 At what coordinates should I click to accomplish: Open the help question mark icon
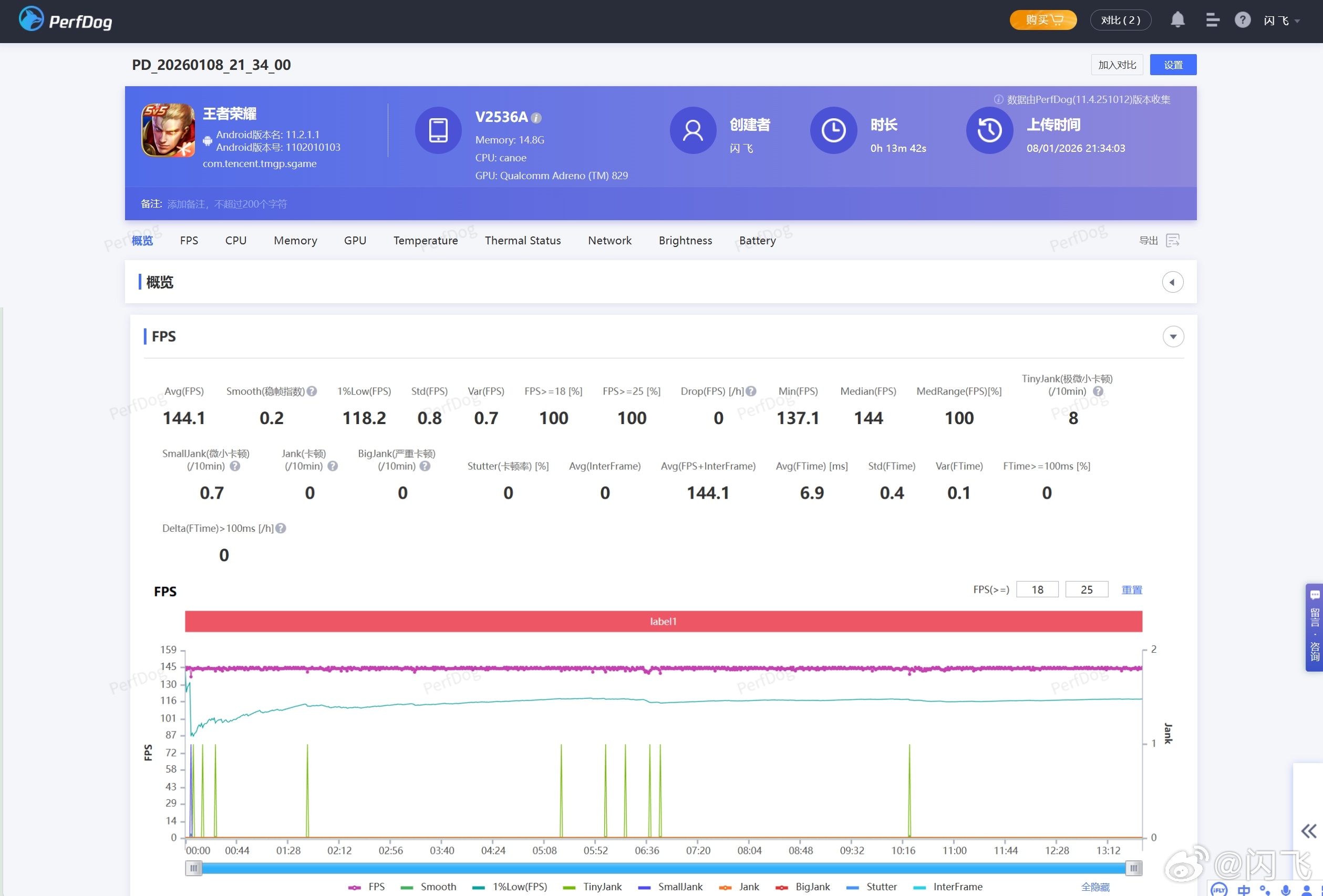coord(1242,20)
